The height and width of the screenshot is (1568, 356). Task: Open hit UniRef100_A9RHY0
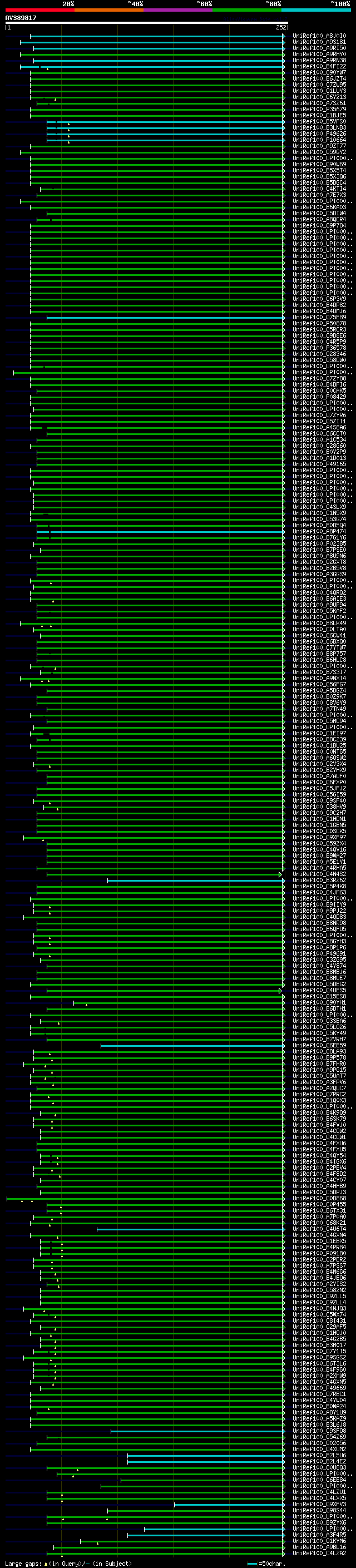tap(319, 54)
